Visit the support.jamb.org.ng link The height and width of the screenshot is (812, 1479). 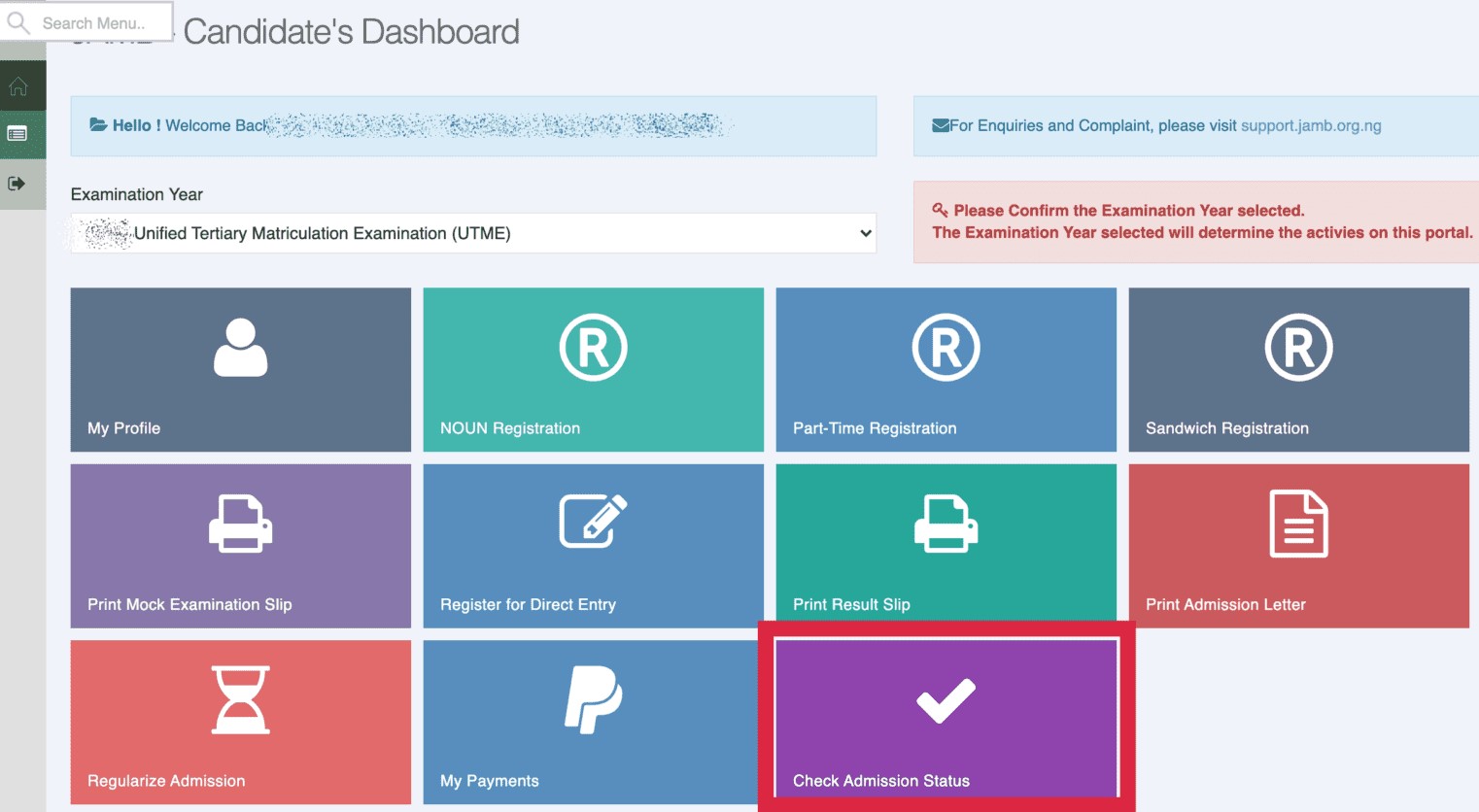coord(1310,125)
